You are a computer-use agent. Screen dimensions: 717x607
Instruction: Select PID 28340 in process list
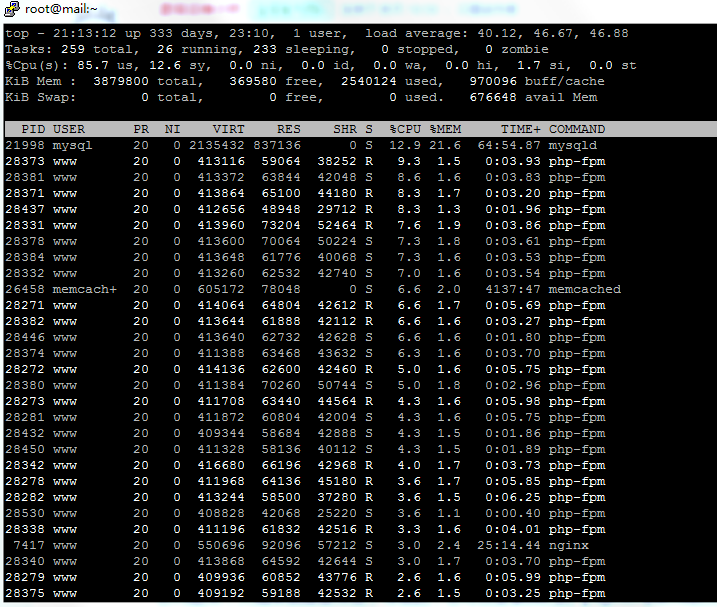25,562
